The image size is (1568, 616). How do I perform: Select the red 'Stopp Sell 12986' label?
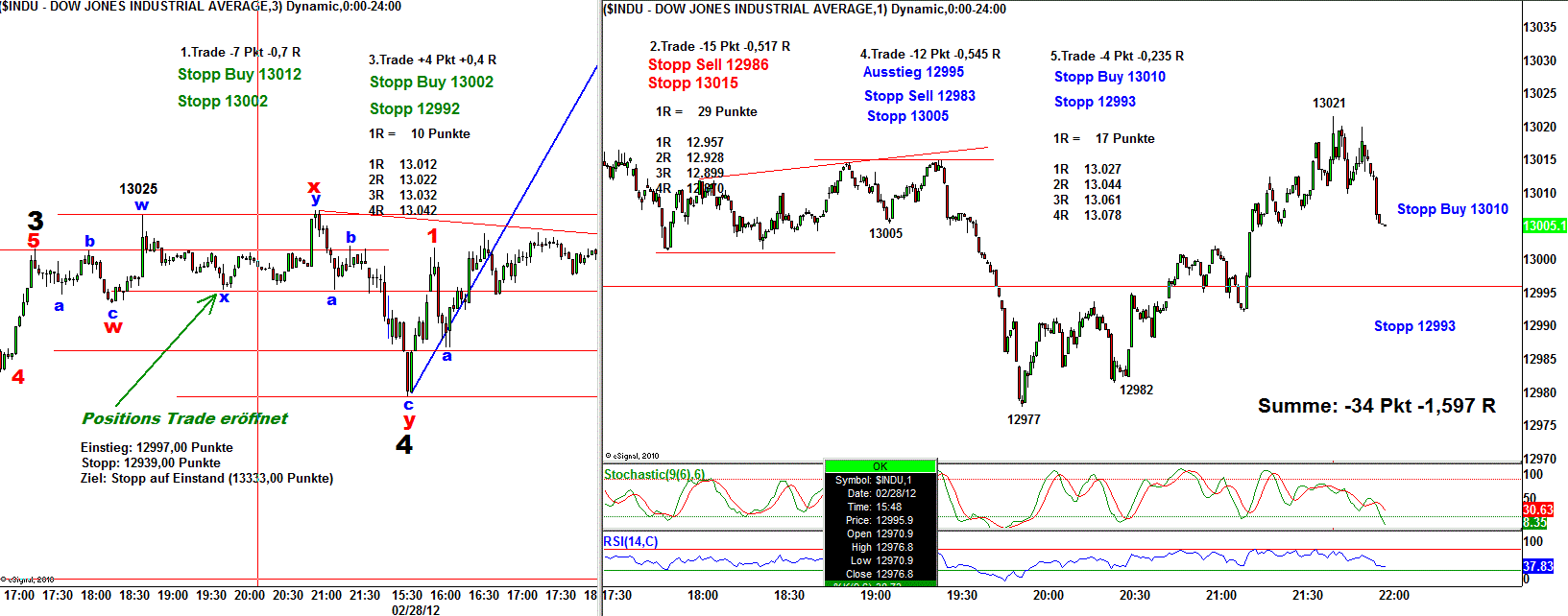click(708, 64)
